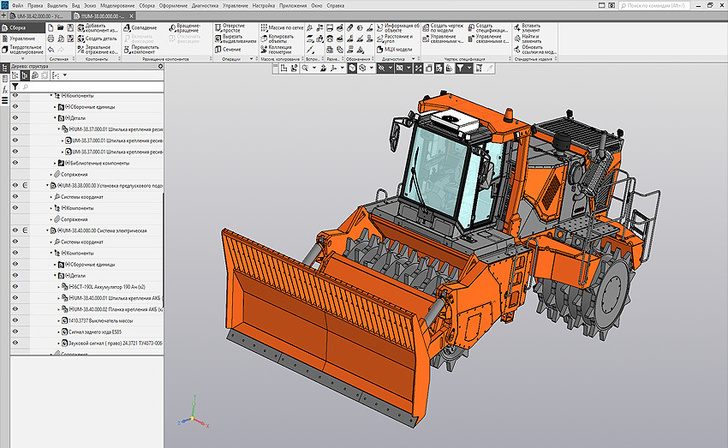Select the Совпадение mate tool
The height and width of the screenshot is (448, 728).
pyautogui.click(x=140, y=28)
